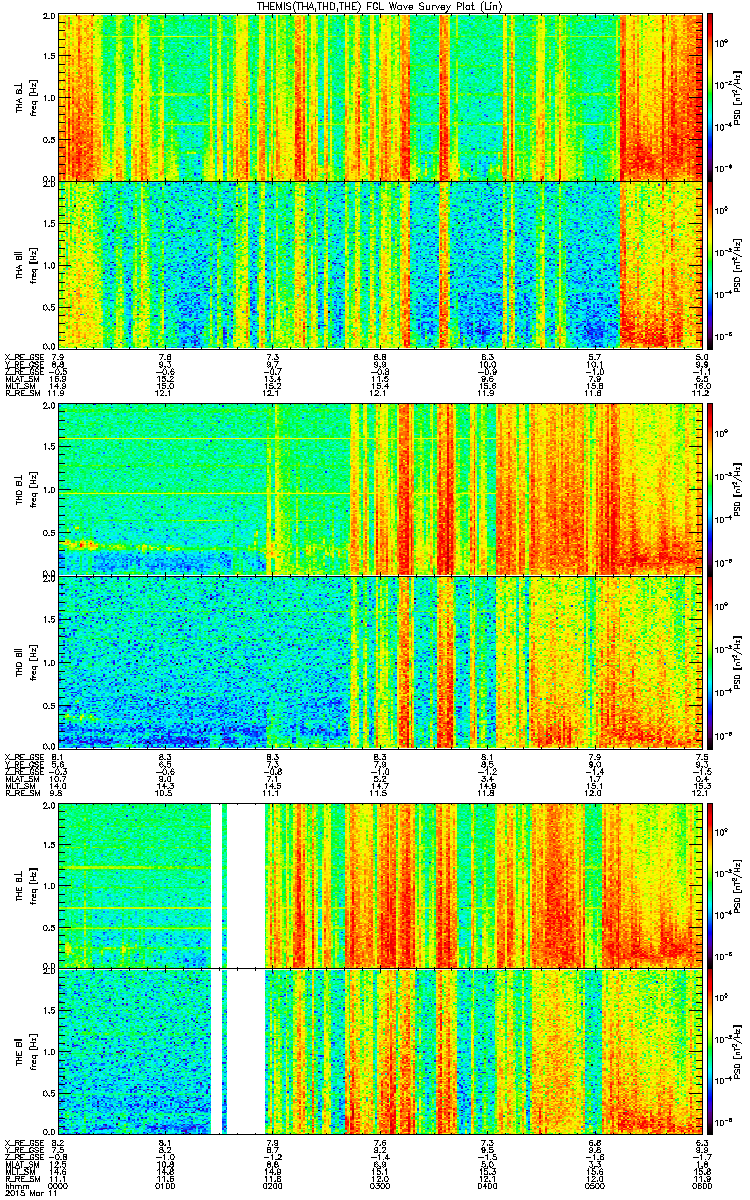The image size is (750, 1200).
Task: Click the 2.0 frequency tick on THE B-perpendicular axis
Action: click(48, 806)
